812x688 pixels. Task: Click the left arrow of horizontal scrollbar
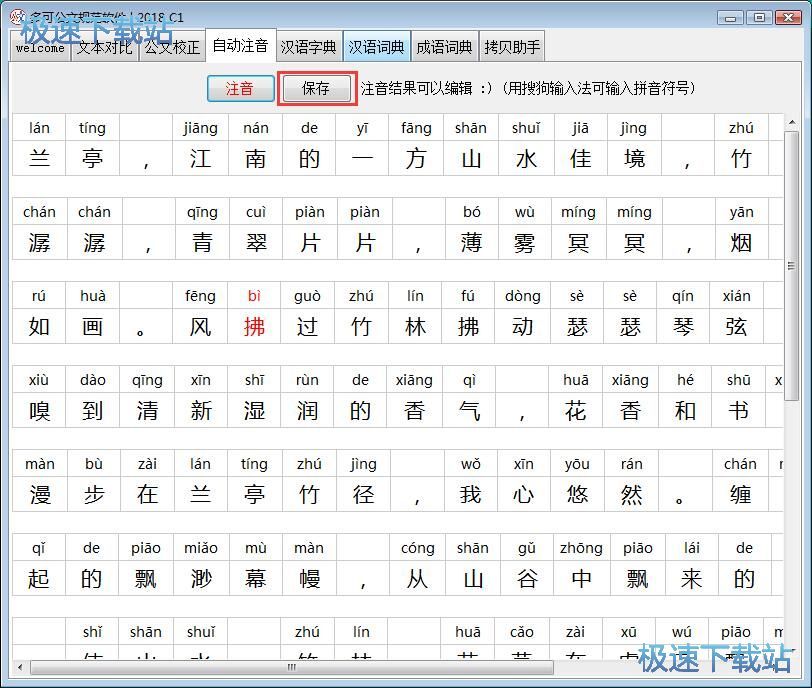(21, 667)
